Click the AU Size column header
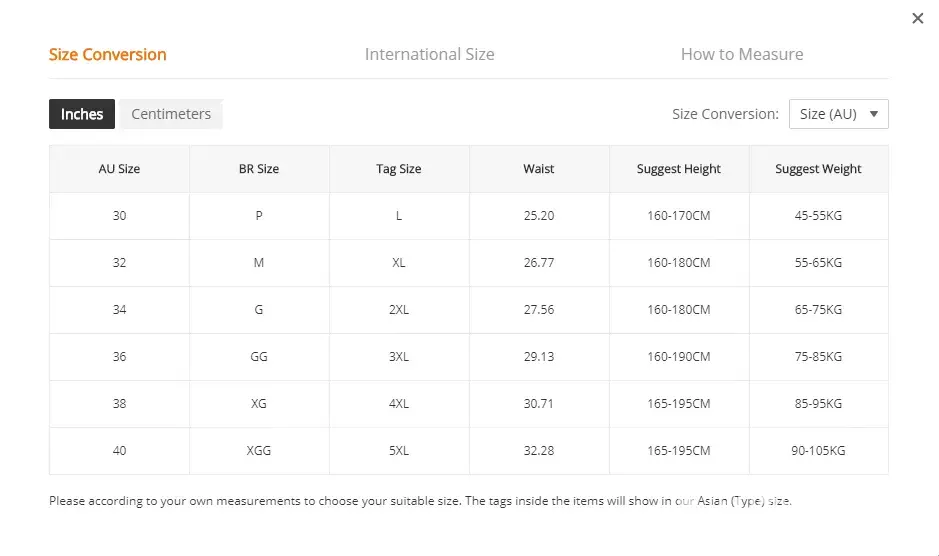939x556 pixels. 119,169
